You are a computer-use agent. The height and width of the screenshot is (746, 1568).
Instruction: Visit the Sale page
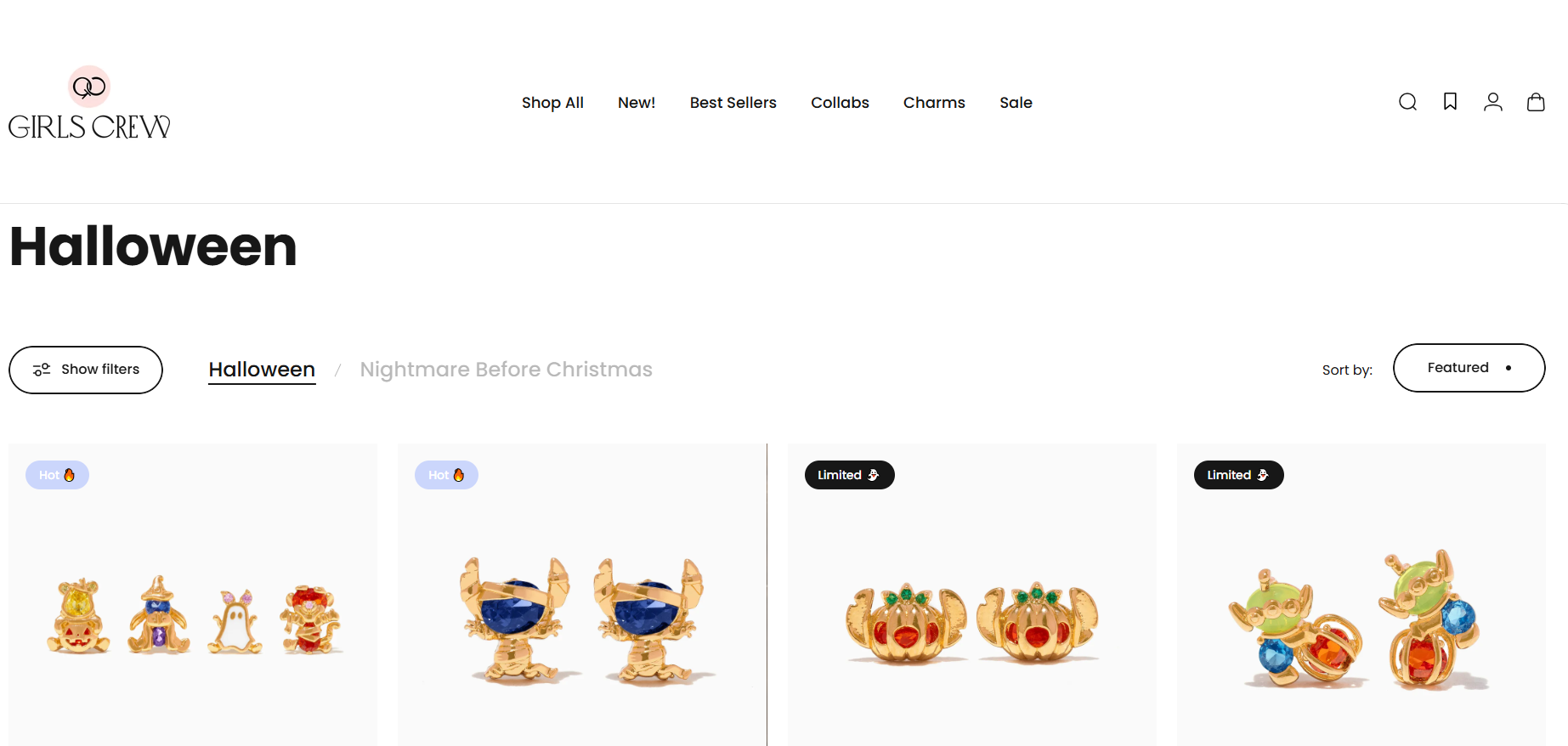(x=1016, y=103)
